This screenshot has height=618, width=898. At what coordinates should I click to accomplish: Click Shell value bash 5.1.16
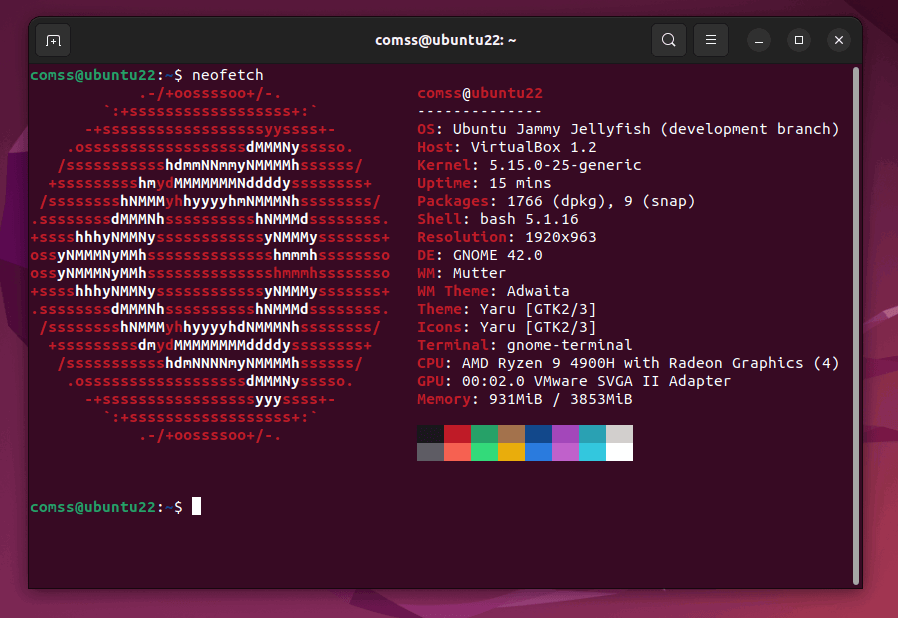click(529, 219)
